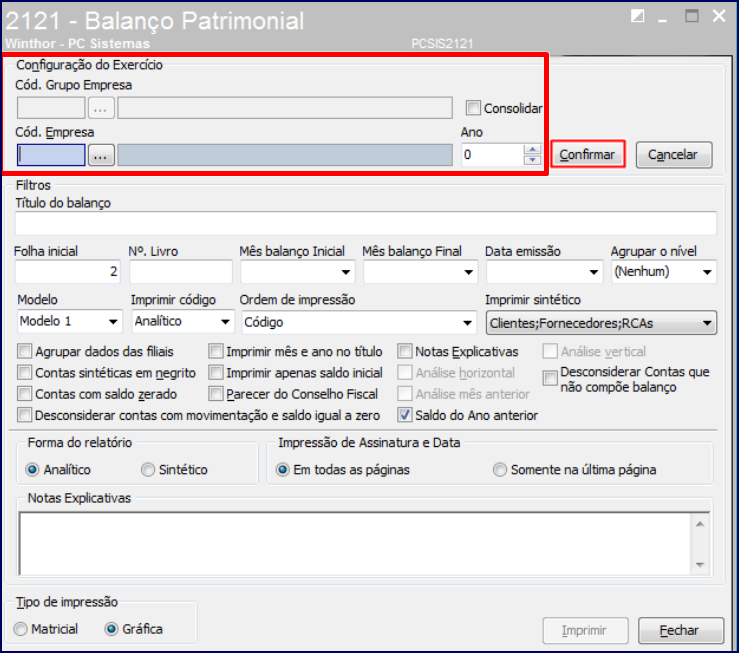Click the Imprimir button
This screenshot has width=739, height=653.
(585, 630)
